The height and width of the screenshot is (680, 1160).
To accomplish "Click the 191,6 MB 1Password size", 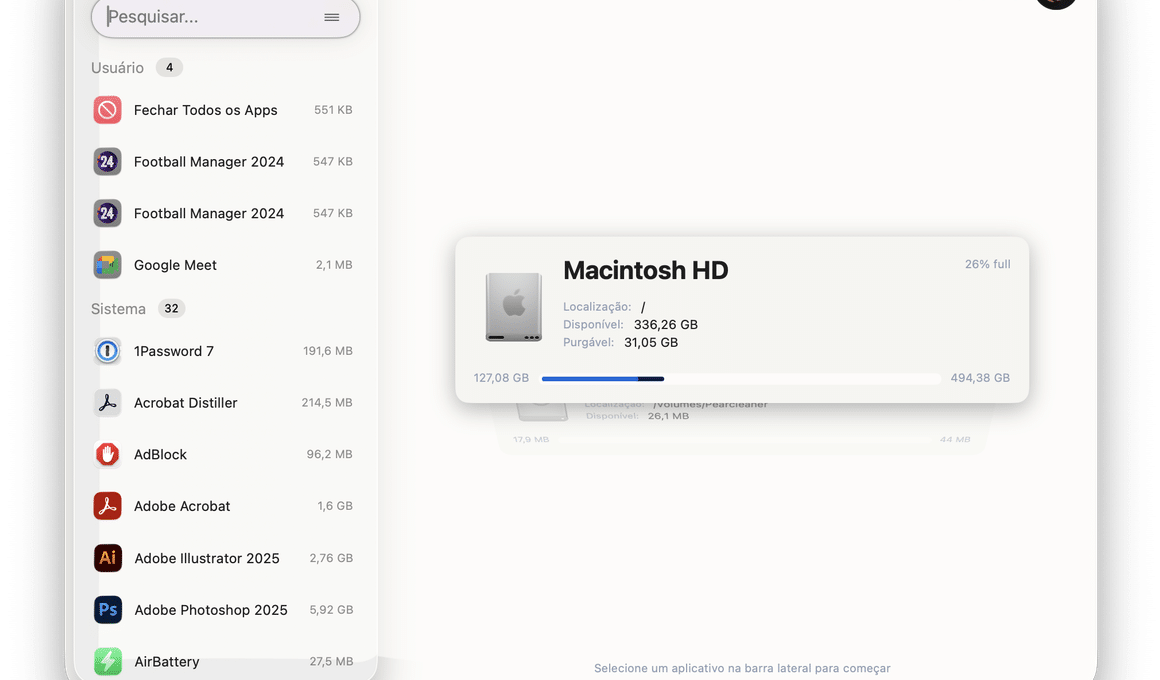I will [328, 351].
